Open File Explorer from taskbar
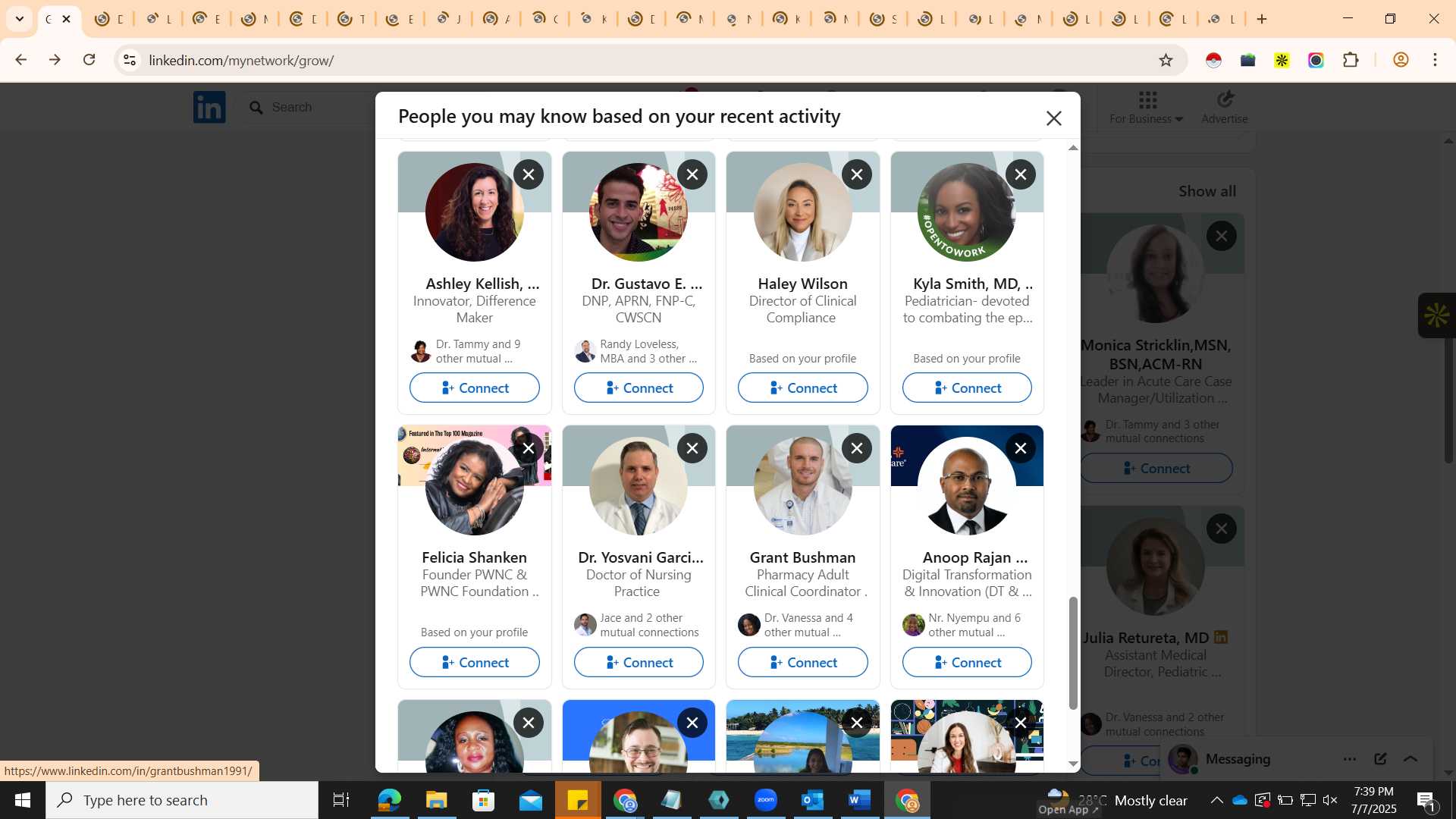Screen dimensions: 1456x819 tap(436, 800)
